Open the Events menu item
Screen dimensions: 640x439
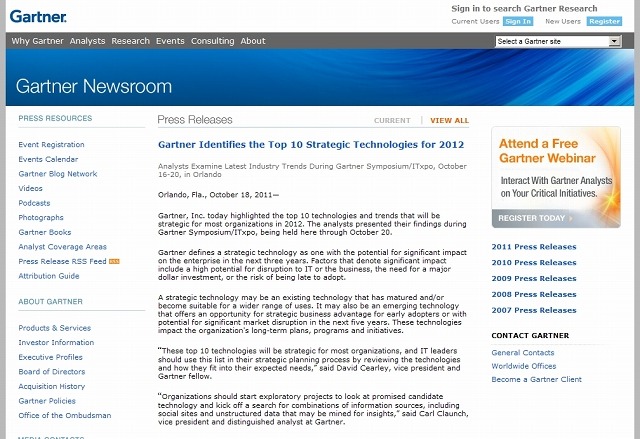coord(170,41)
